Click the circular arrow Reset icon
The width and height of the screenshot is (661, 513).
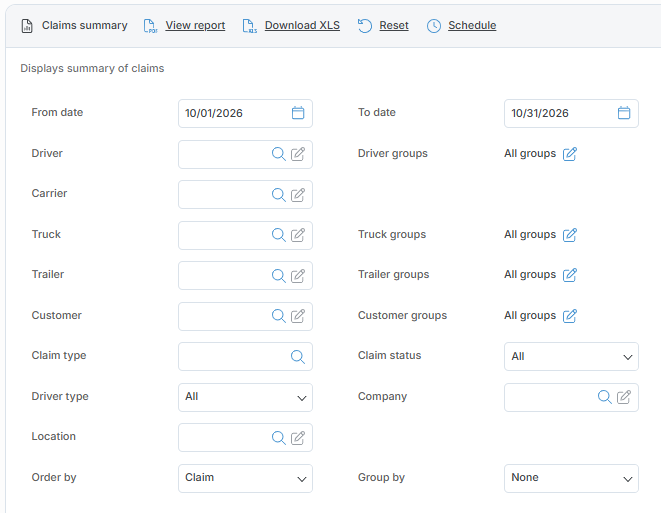(365, 26)
